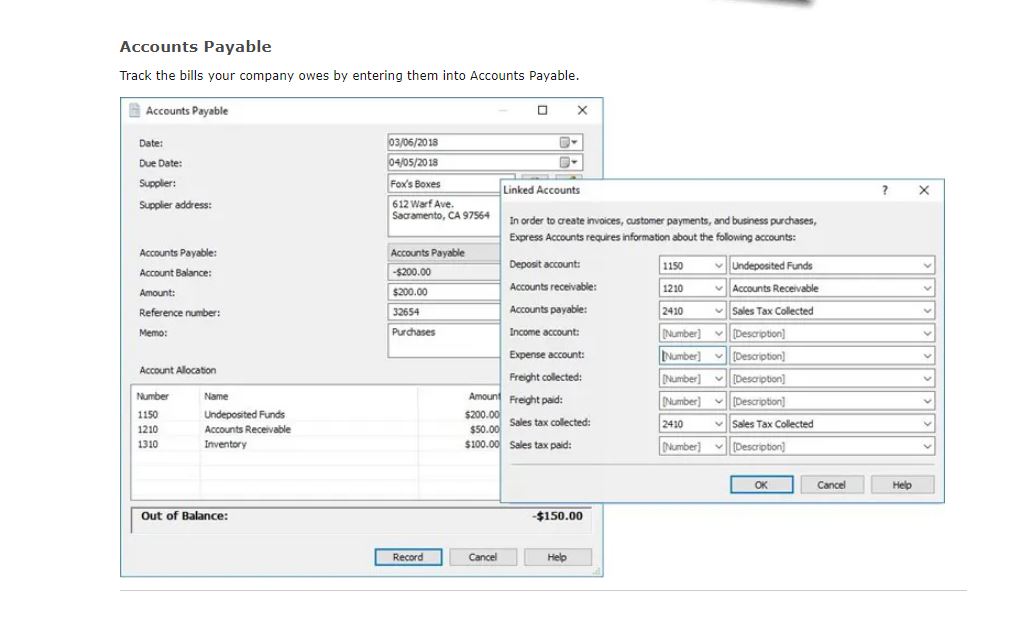The width and height of the screenshot is (1032, 620).
Task: Click Cancel in the Linked Accounts dialog
Action: click(x=831, y=484)
